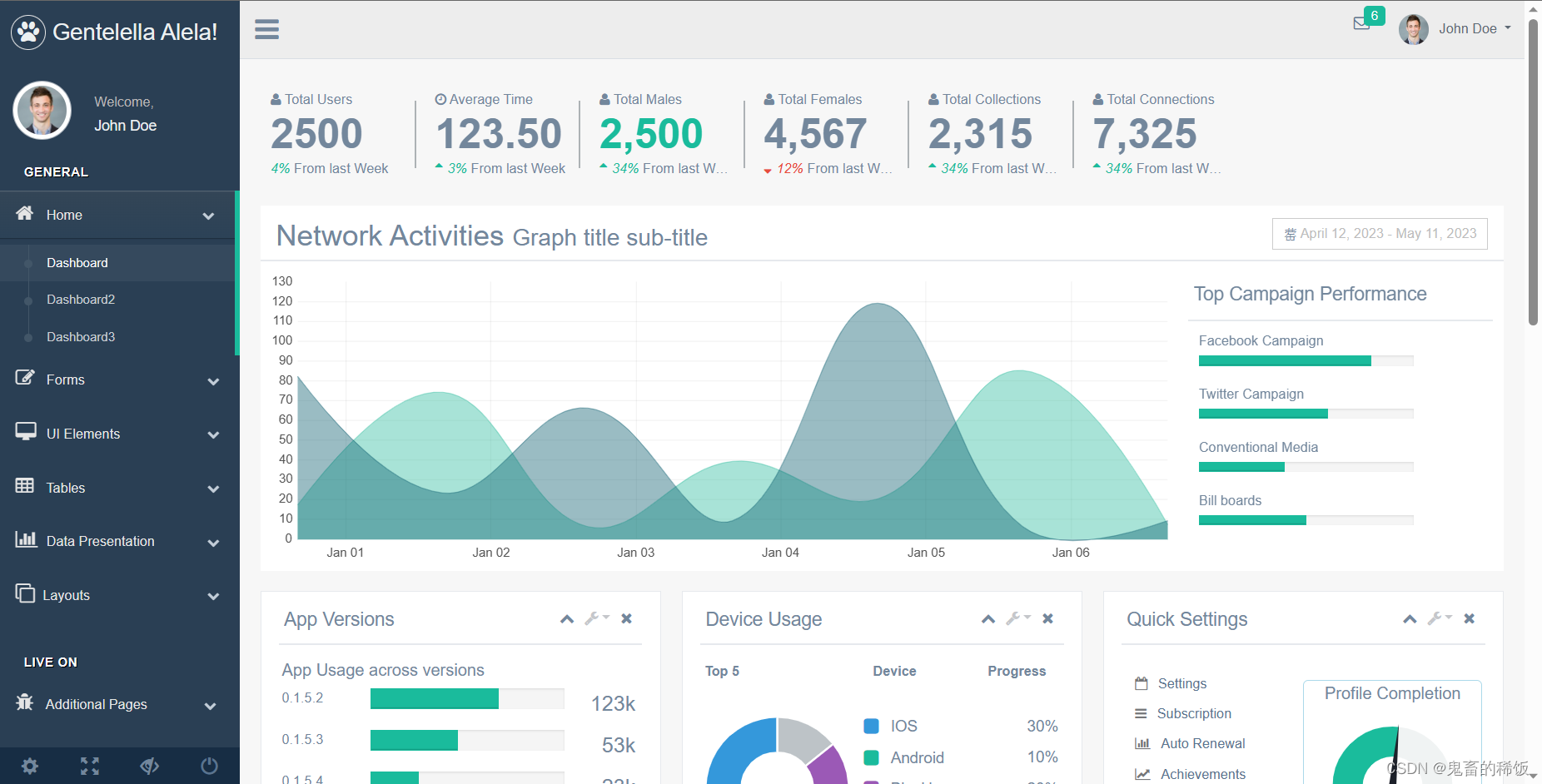Click the Achievements line chart icon
1542x784 pixels.
click(x=1142, y=774)
